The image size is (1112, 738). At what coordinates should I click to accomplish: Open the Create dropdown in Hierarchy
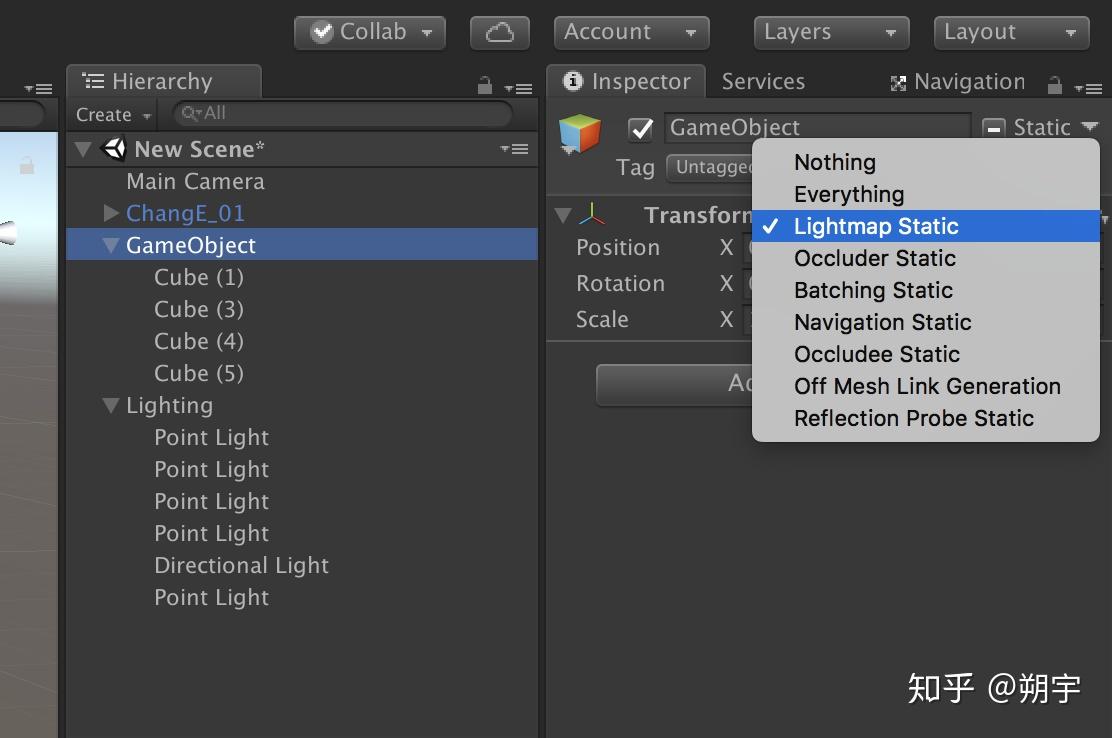[113, 115]
